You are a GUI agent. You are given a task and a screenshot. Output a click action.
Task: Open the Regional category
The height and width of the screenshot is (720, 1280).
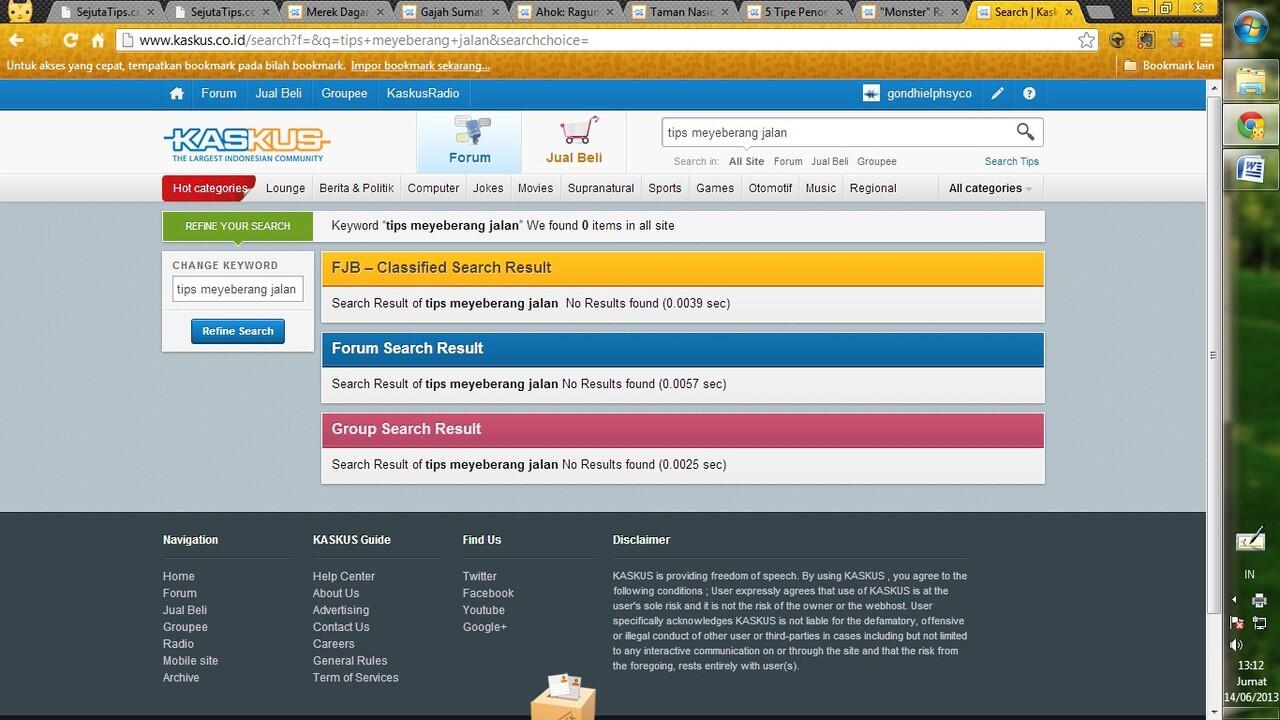pos(873,188)
